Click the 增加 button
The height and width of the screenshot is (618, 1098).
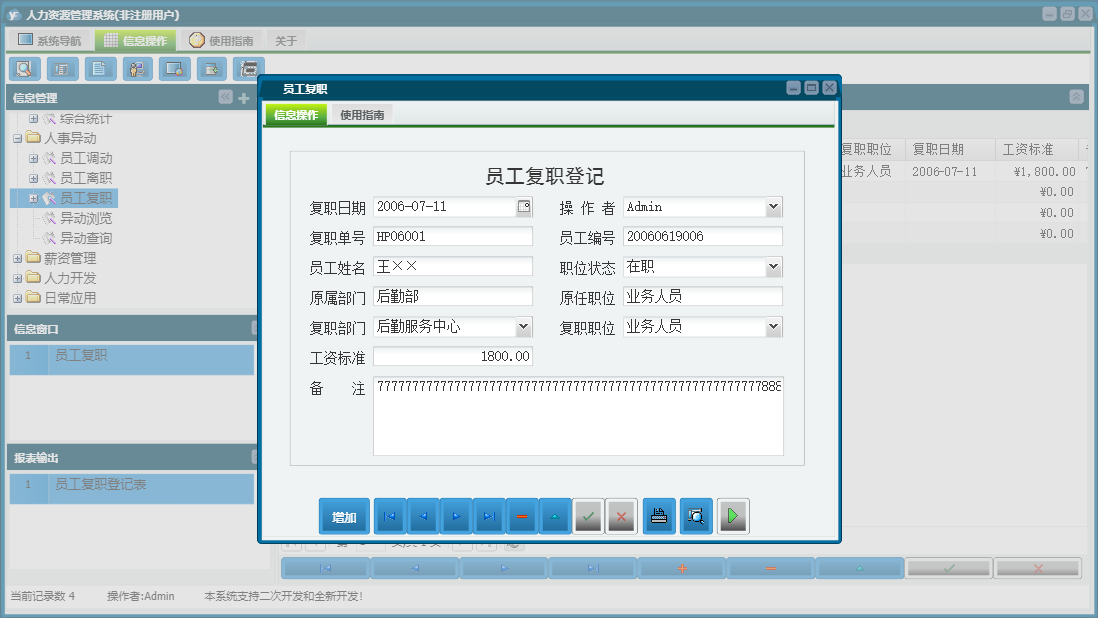pyautogui.click(x=344, y=516)
